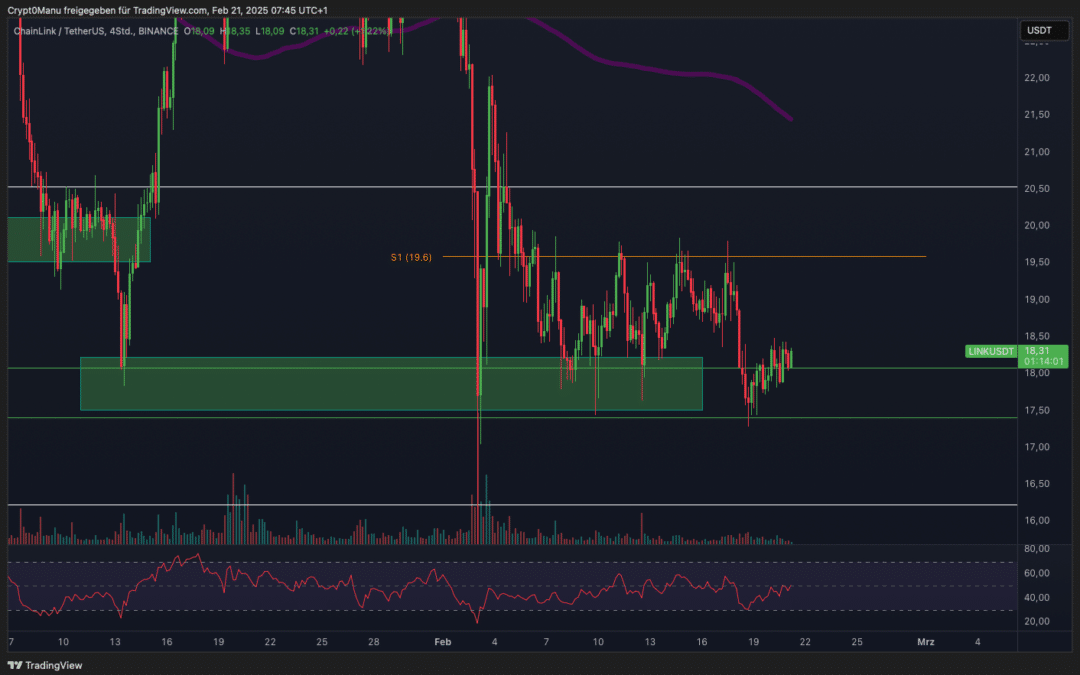Click the low value L18,09
The height and width of the screenshot is (675, 1080).
(x=270, y=31)
